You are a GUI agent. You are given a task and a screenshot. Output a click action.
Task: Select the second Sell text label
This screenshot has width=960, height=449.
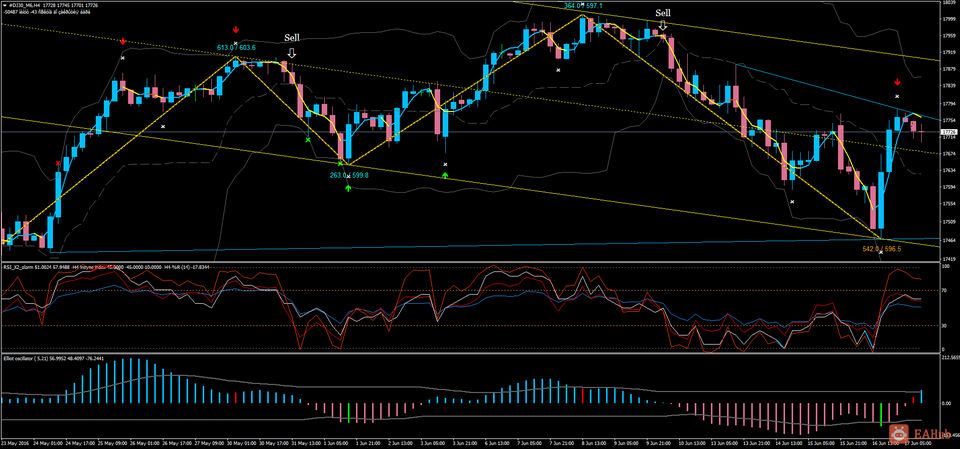pyautogui.click(x=663, y=12)
